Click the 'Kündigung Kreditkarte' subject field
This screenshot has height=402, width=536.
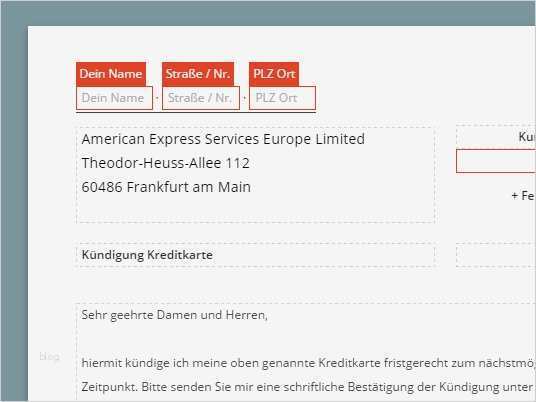click(255, 255)
